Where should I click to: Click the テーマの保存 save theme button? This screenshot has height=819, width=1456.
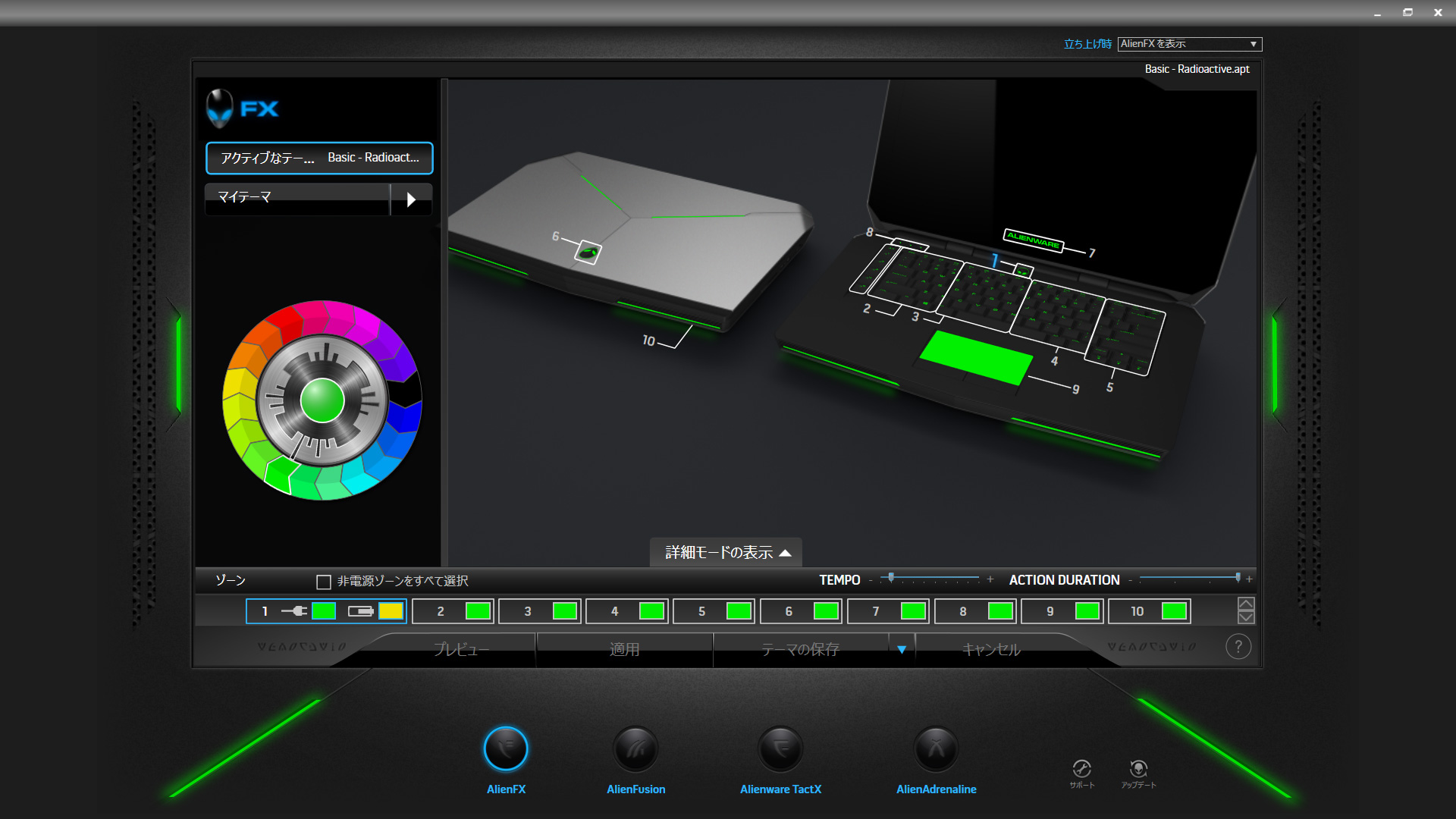click(800, 650)
